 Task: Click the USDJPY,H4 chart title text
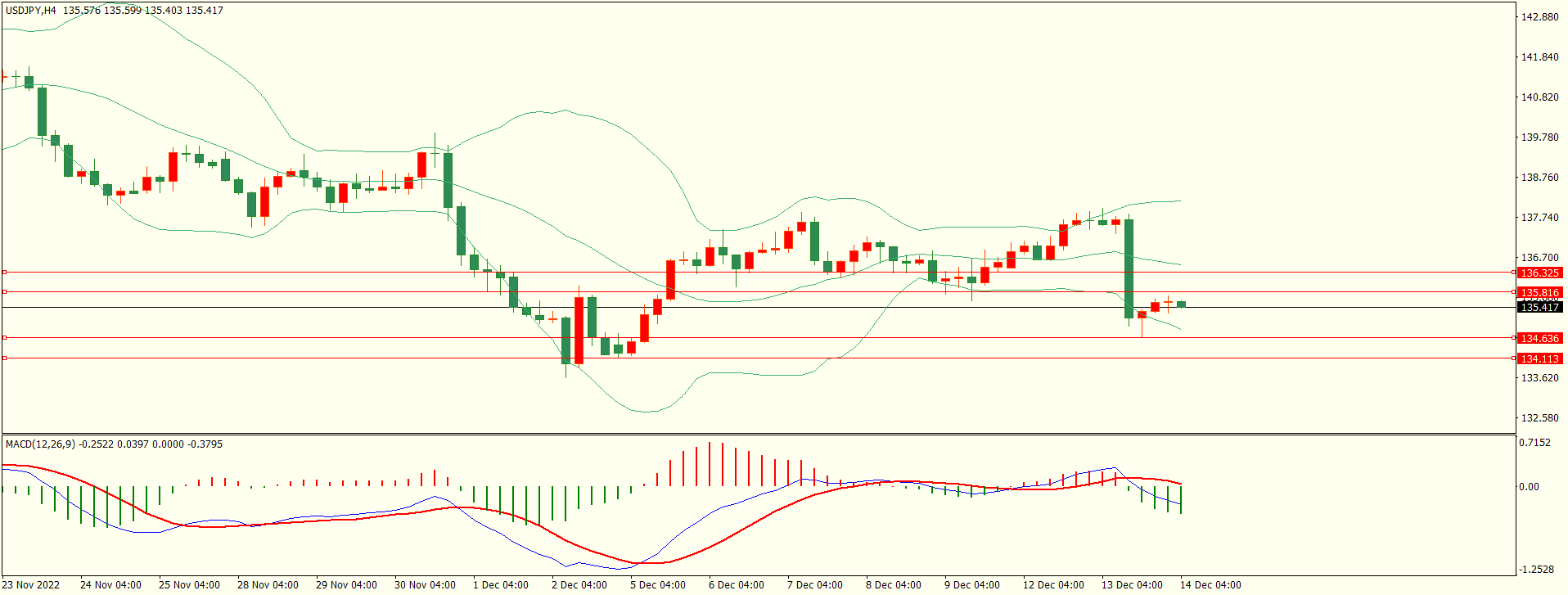(31, 11)
